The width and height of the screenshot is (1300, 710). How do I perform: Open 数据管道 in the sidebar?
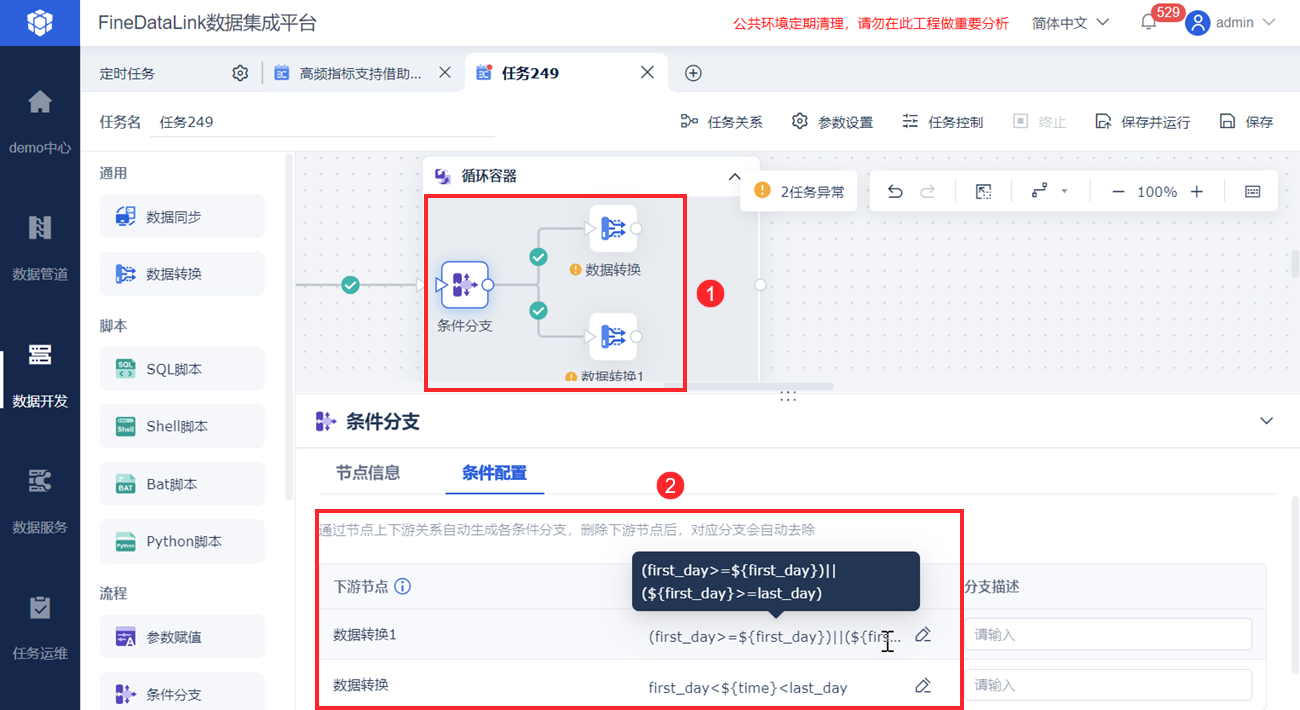click(40, 248)
